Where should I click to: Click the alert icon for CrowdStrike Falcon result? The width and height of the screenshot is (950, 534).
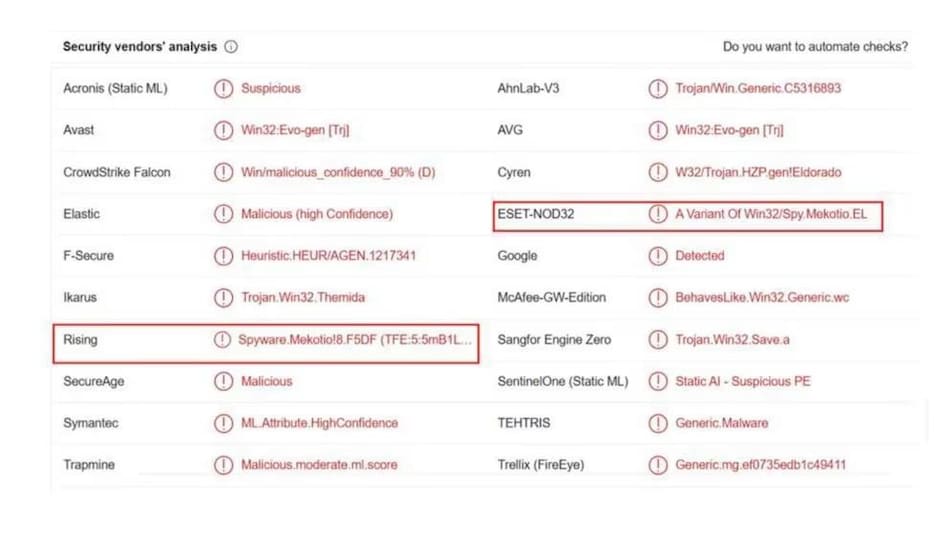point(223,172)
